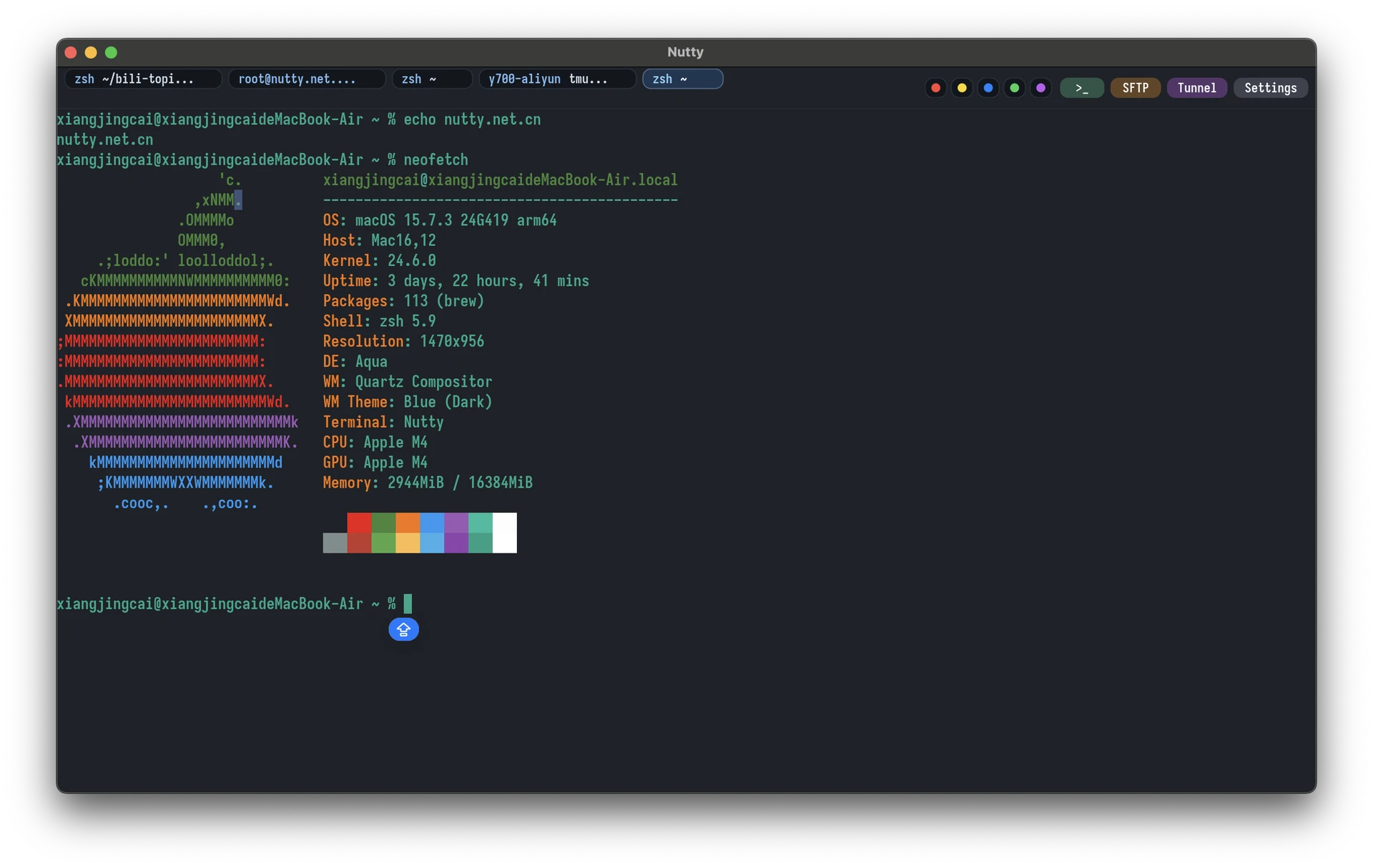1373x868 pixels.
Task: Click the 'Resolution: 1470x956' line
Action: pos(403,341)
